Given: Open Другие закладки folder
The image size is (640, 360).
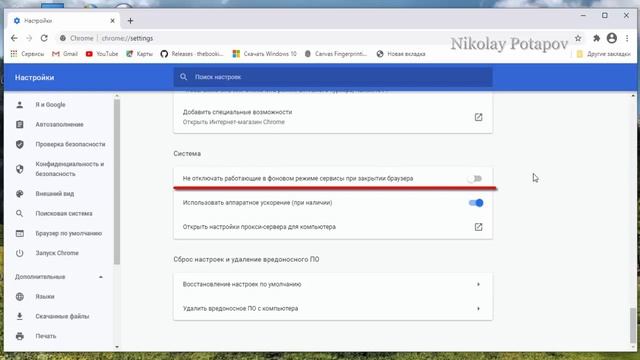Looking at the screenshot, I should pyautogui.click(x=603, y=54).
